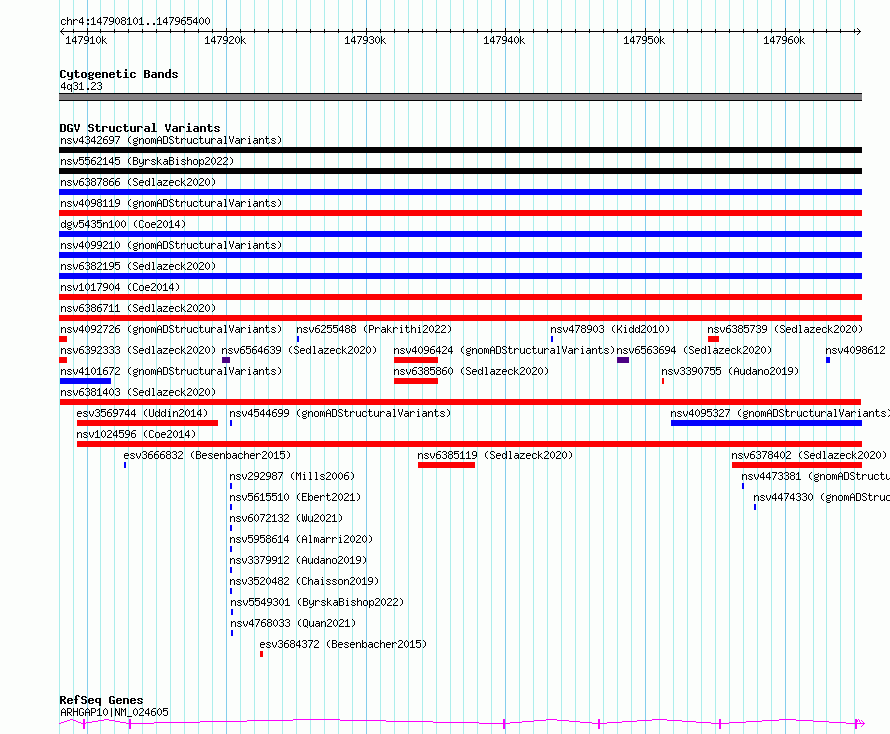Click nsv6382195 Sedlazeck2020 label
The width and height of the screenshot is (890, 734).
pos(138,266)
